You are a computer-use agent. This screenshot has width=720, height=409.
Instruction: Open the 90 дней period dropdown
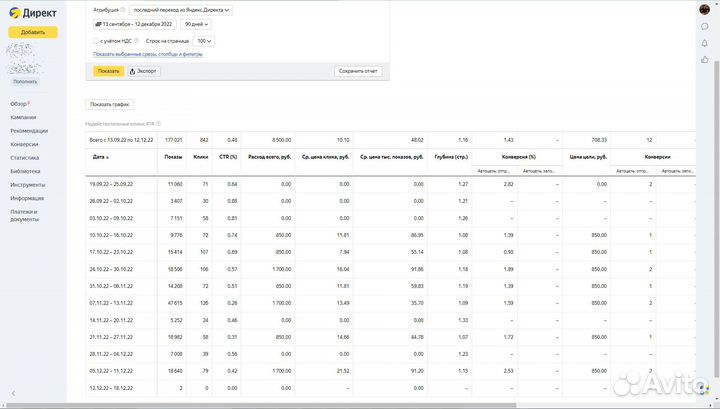pyautogui.click(x=197, y=24)
